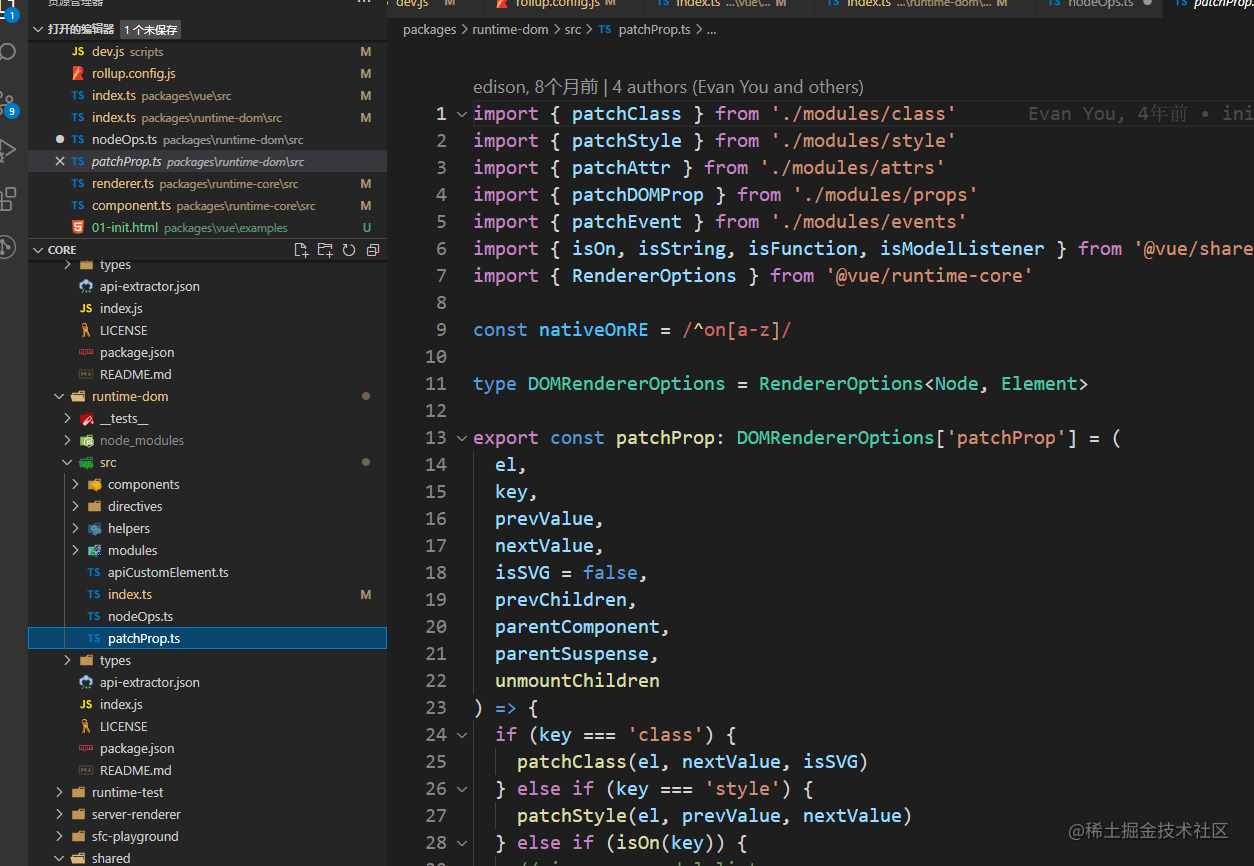Click 'nativeOnRE' constant on line 9
The height and width of the screenshot is (866, 1254).
pyautogui.click(x=593, y=330)
